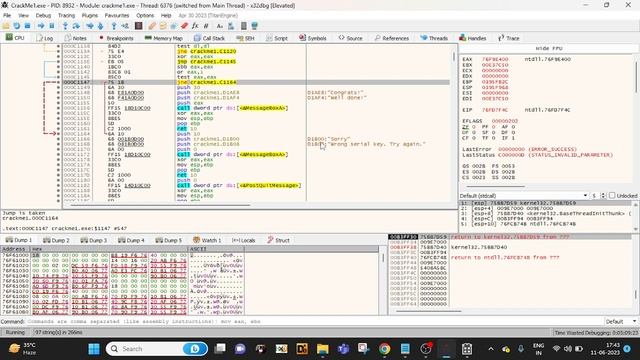This screenshot has height=360, width=640.
Task: Click the Run to user code icon
Action: (125, 26)
